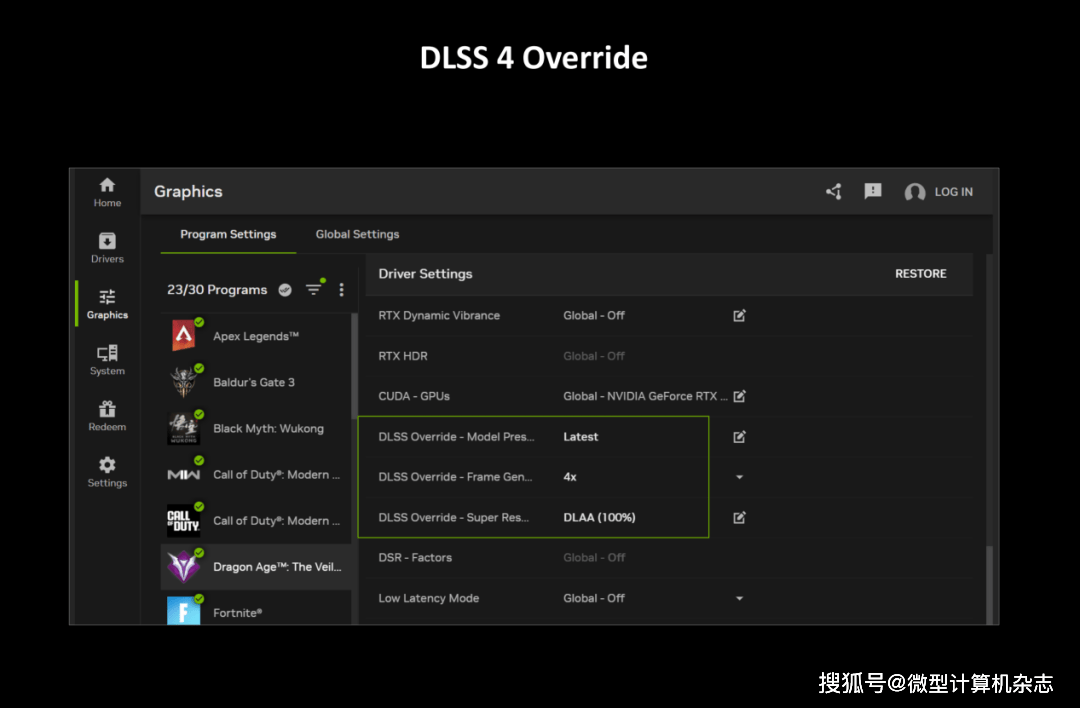Click the programs list scrollbar

tap(355, 367)
